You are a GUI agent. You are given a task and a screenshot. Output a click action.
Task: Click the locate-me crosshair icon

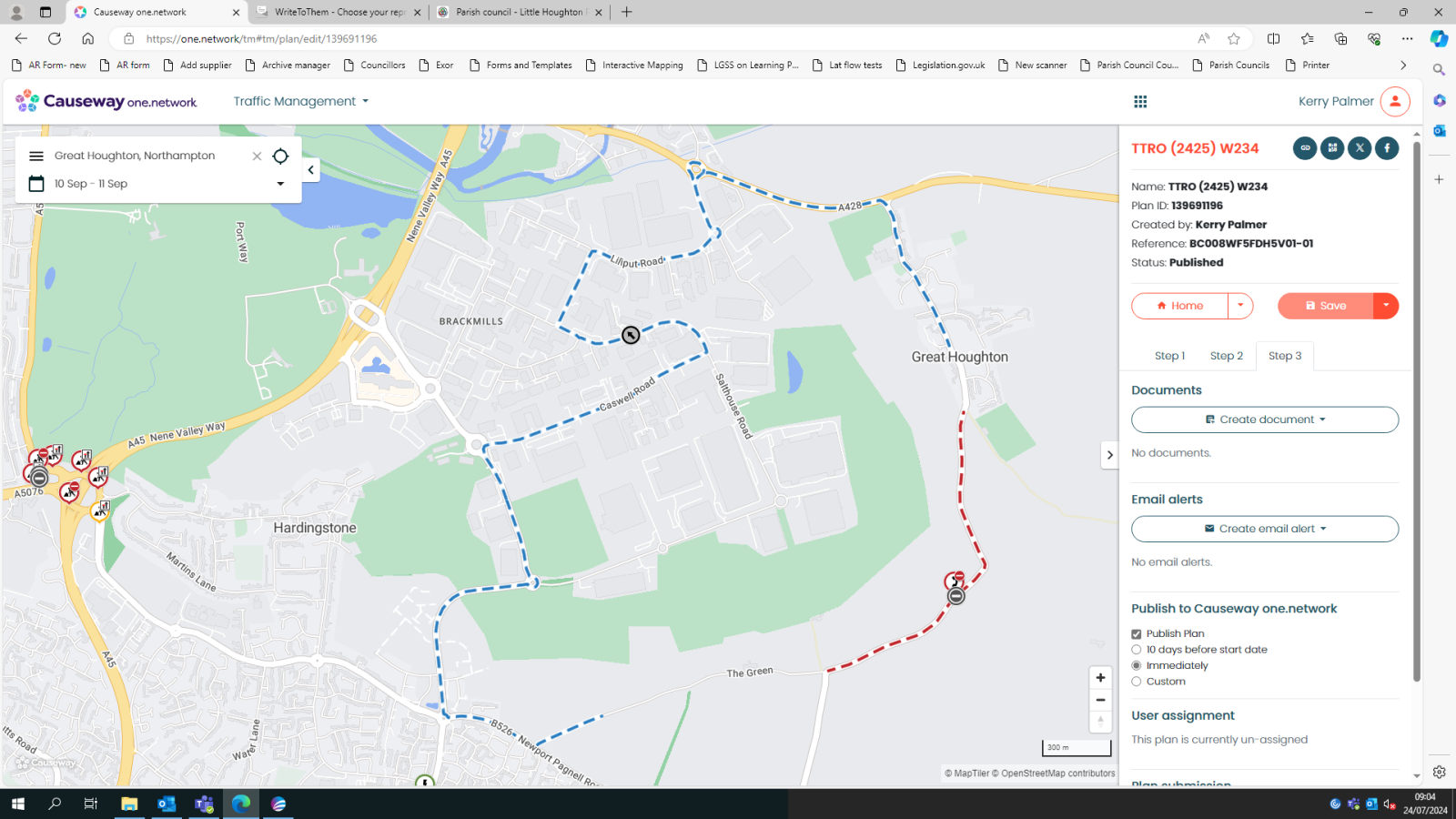[x=280, y=157]
